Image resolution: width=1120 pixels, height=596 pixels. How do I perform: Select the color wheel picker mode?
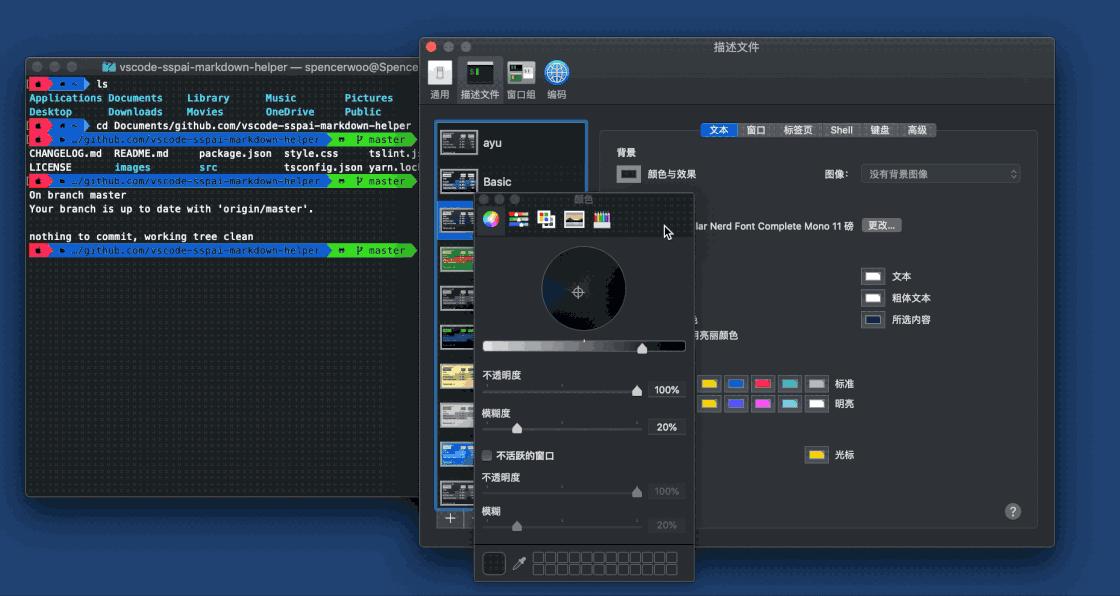pos(490,217)
